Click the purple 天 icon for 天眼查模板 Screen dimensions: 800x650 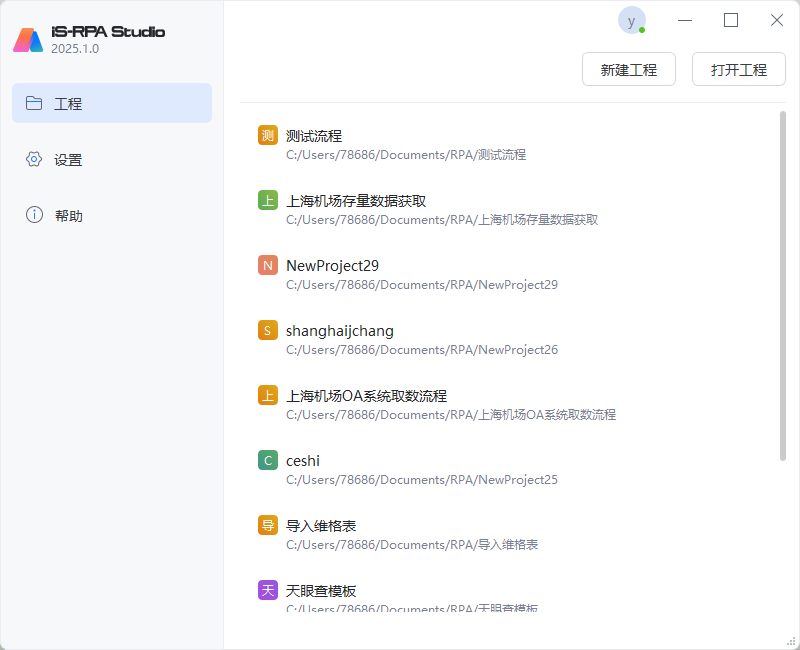(267, 590)
